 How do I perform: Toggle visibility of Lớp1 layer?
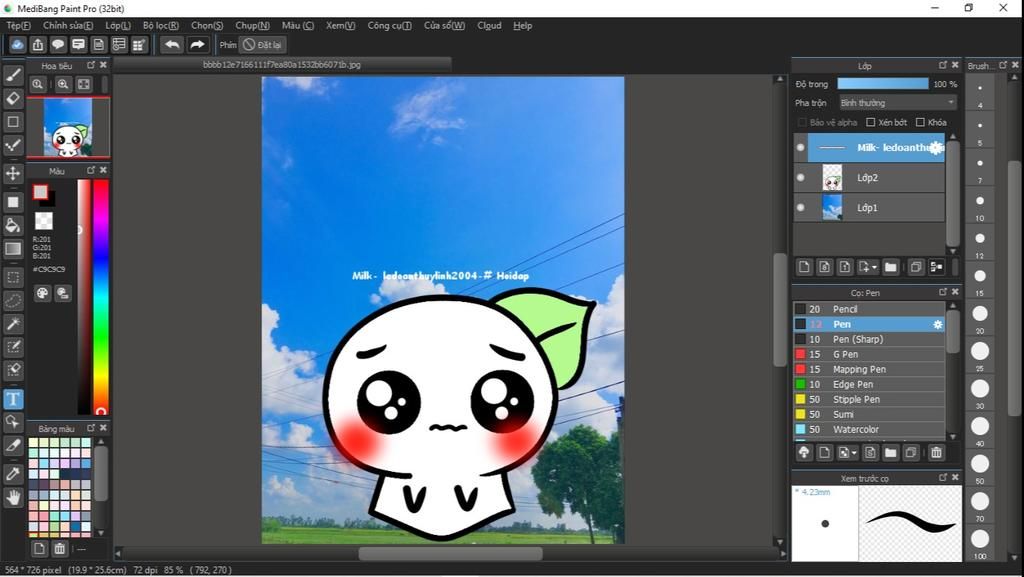[801, 208]
